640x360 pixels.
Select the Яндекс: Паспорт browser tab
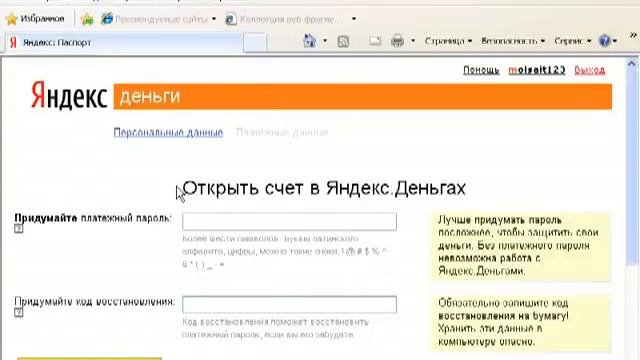point(124,42)
